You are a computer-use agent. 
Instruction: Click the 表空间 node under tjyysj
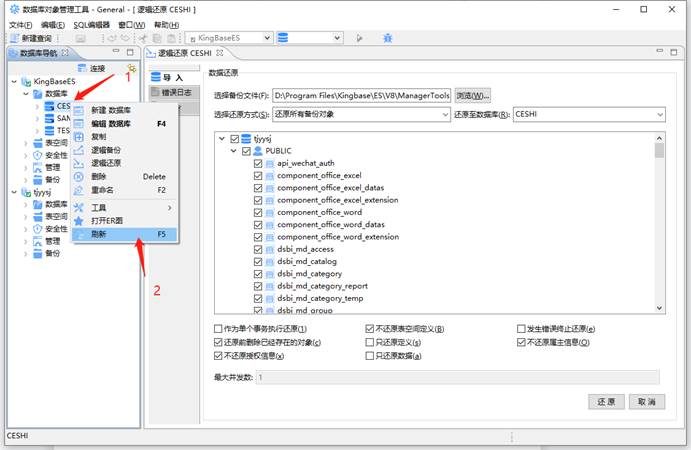[x=51, y=216]
